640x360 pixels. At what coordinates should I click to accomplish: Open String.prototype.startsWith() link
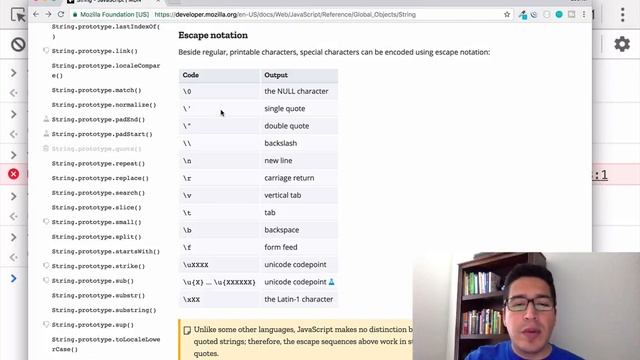(x=106, y=252)
